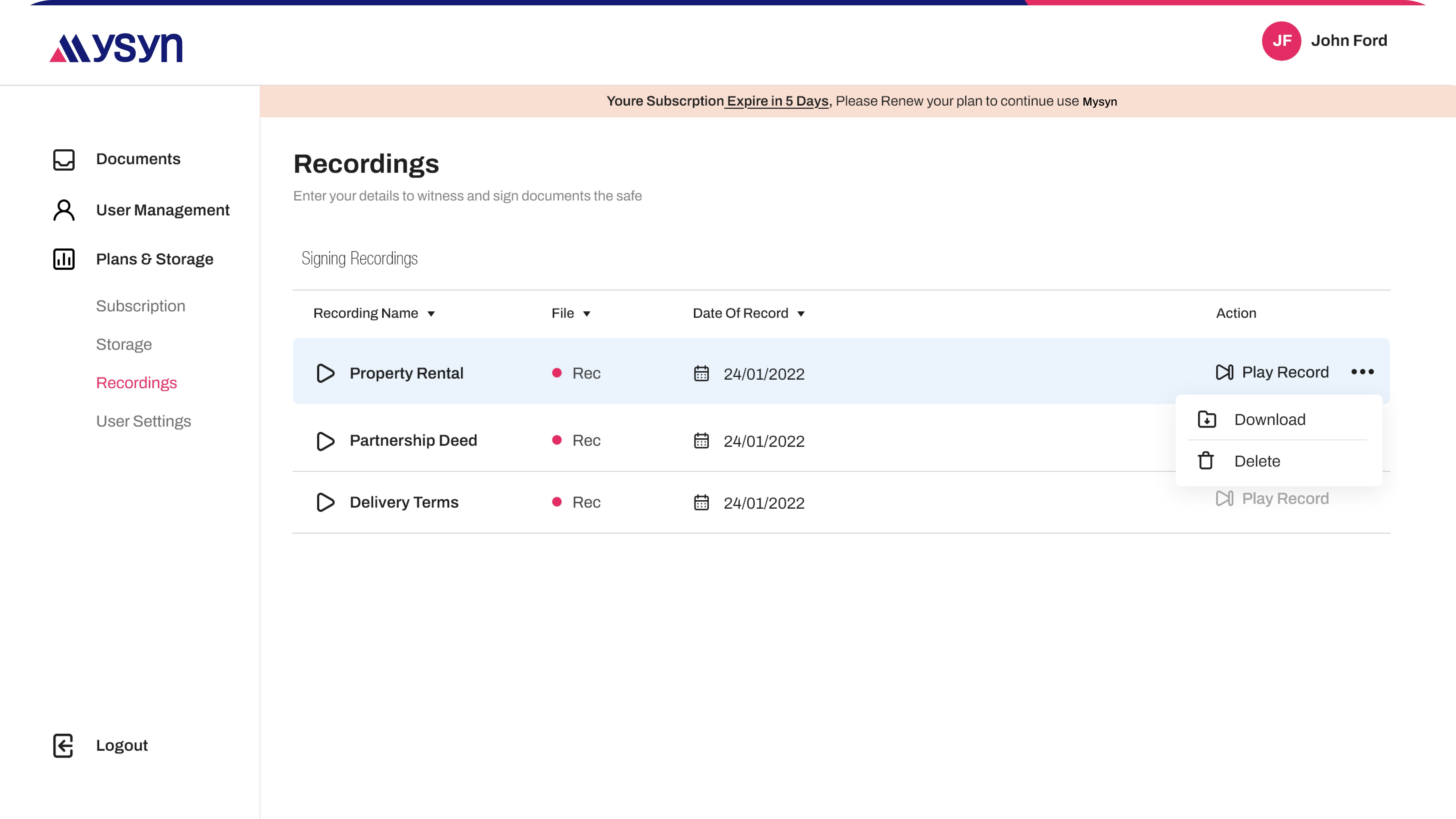
Task: Play the Partnership Deed recording
Action: 325,441
